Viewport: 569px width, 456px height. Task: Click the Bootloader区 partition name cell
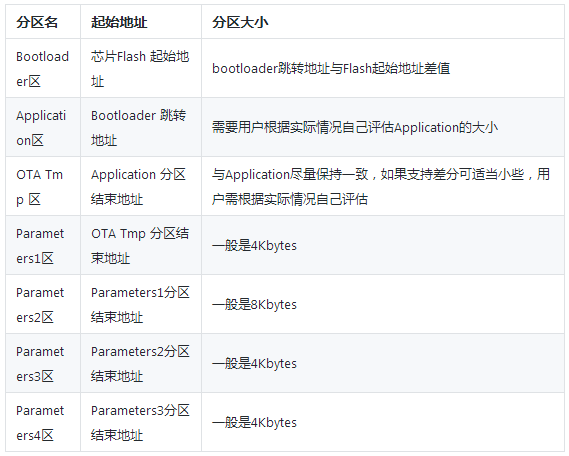coord(43,68)
